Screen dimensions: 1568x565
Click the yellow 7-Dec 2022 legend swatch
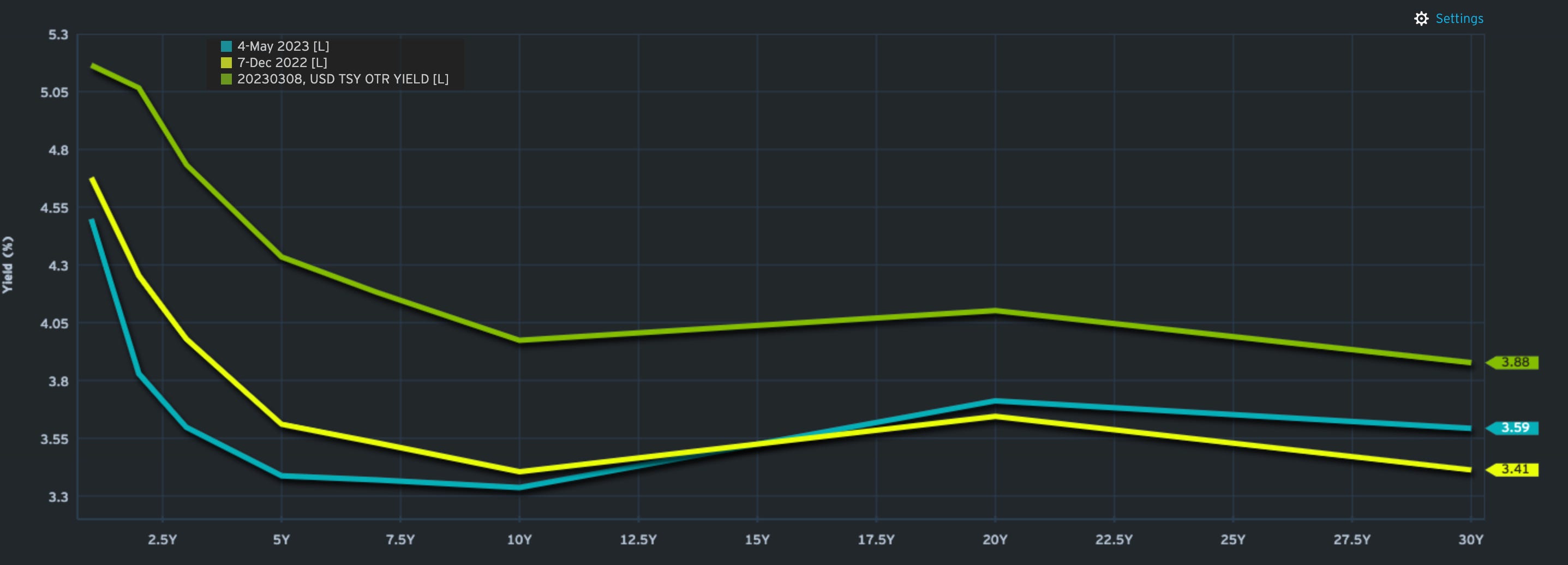tap(226, 63)
